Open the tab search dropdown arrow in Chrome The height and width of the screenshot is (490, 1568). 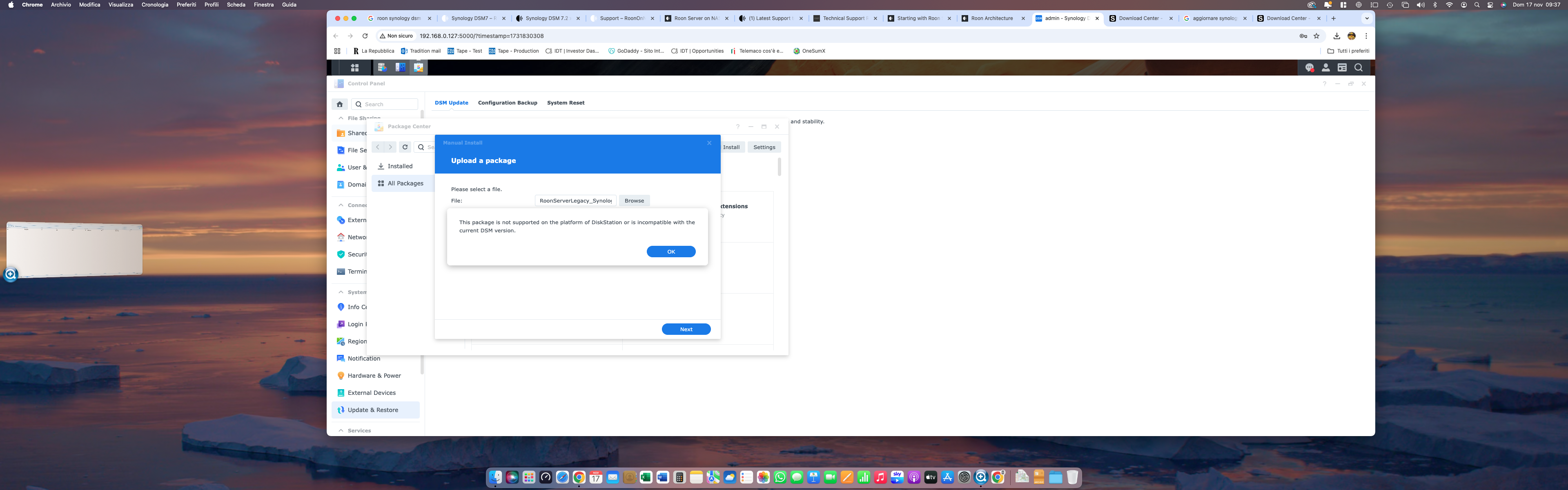[1367, 18]
